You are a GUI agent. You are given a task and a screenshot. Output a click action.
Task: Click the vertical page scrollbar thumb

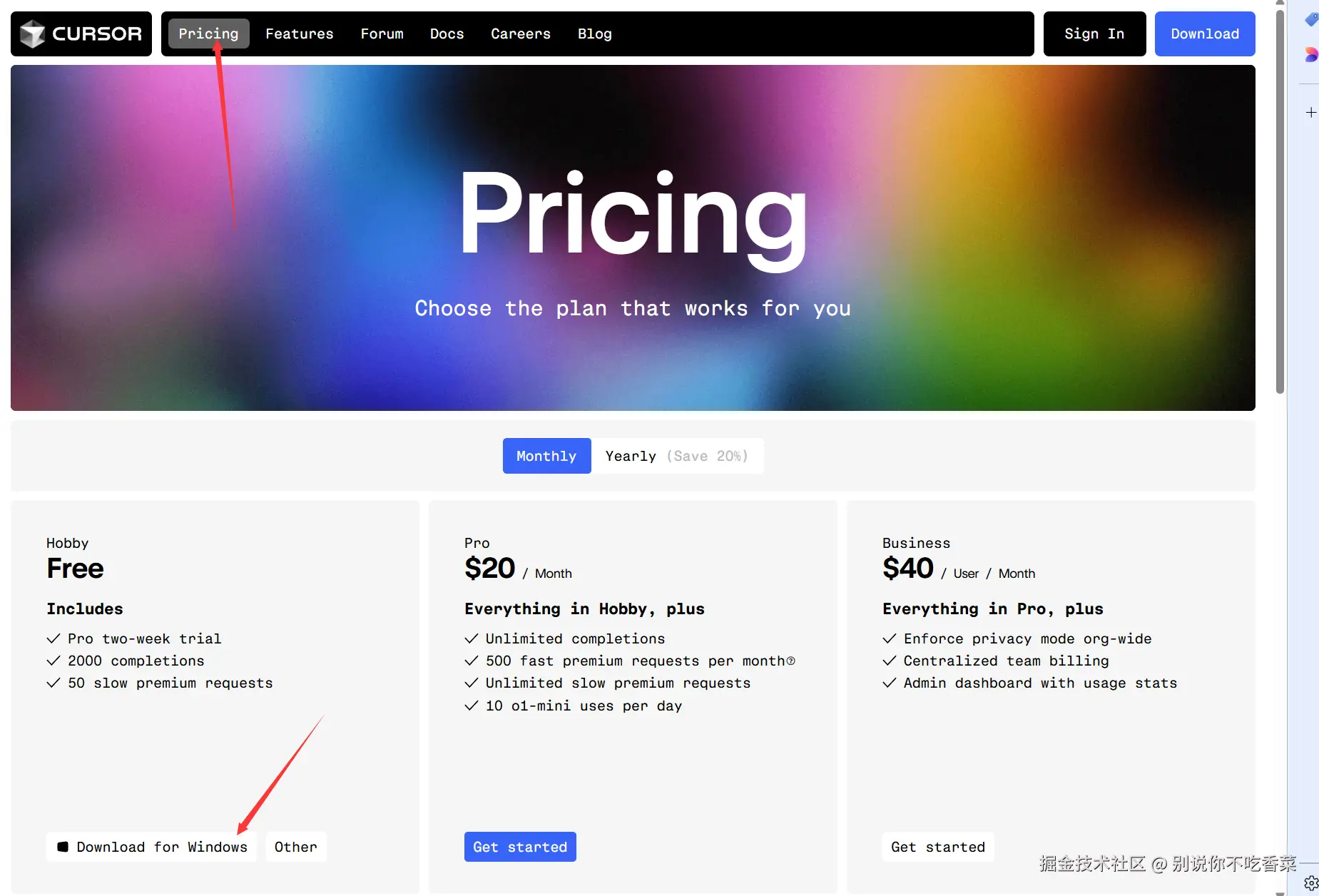1280,200
